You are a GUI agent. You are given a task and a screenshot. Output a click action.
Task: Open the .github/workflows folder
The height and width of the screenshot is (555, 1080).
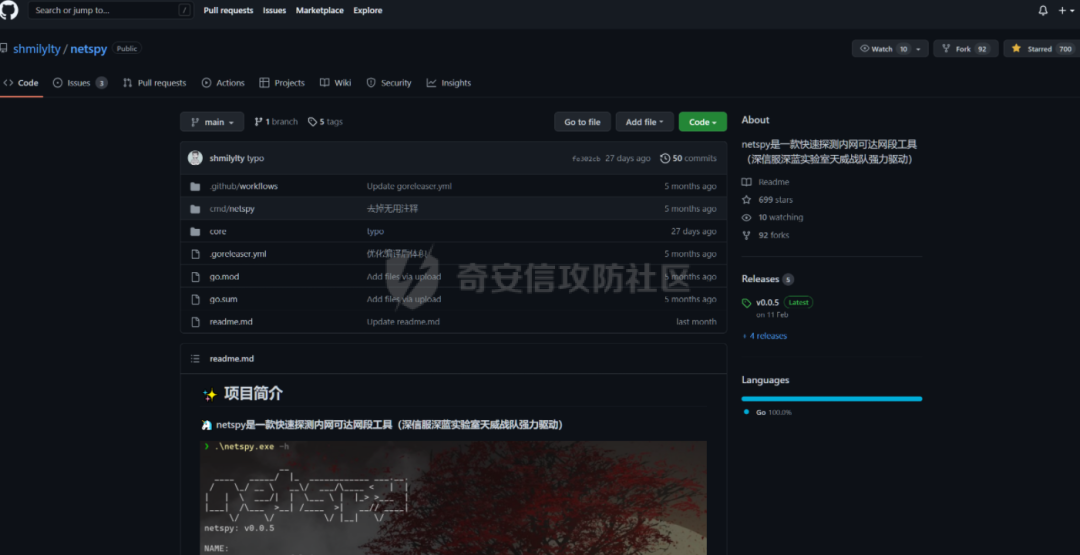244,186
